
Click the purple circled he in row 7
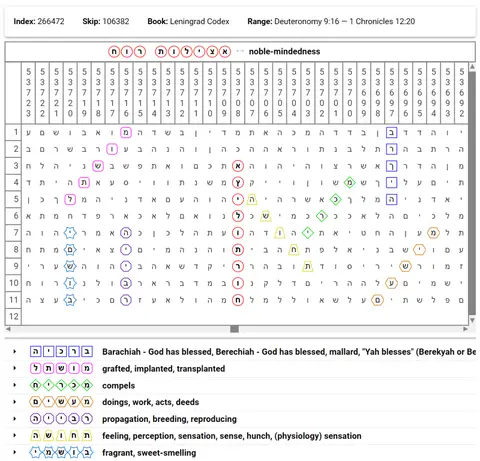click(x=126, y=233)
